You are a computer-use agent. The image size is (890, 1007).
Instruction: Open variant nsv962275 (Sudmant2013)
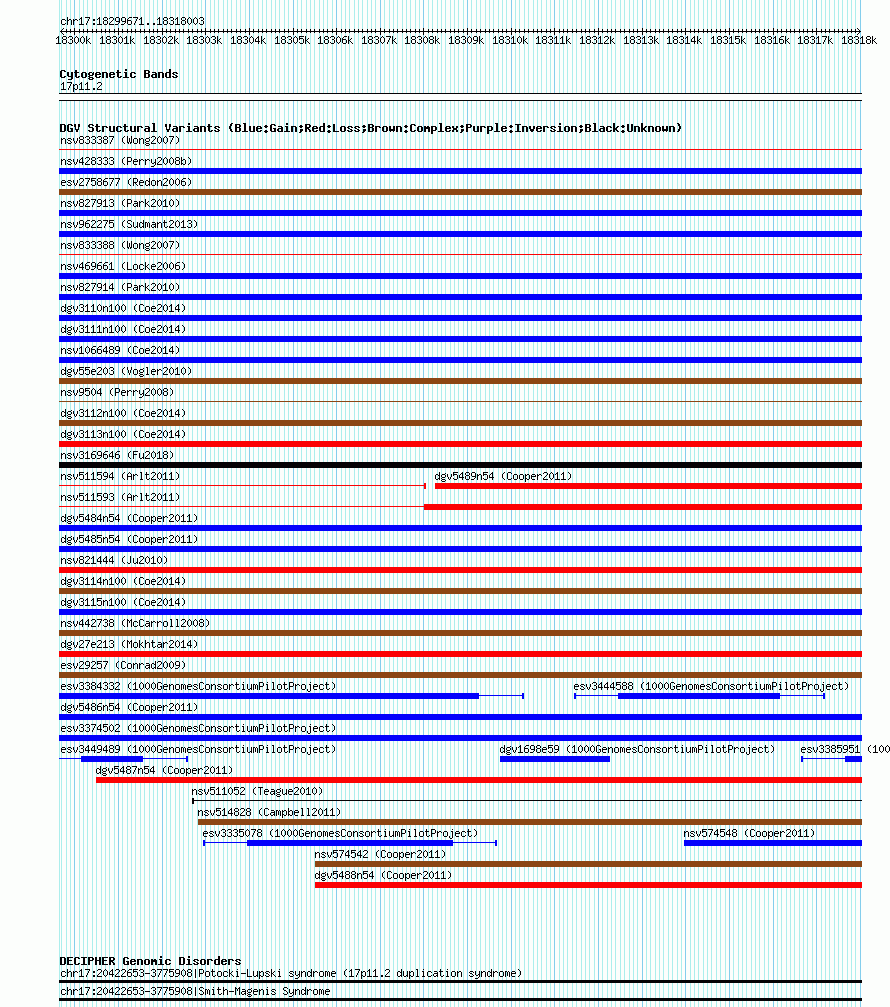tap(129, 224)
